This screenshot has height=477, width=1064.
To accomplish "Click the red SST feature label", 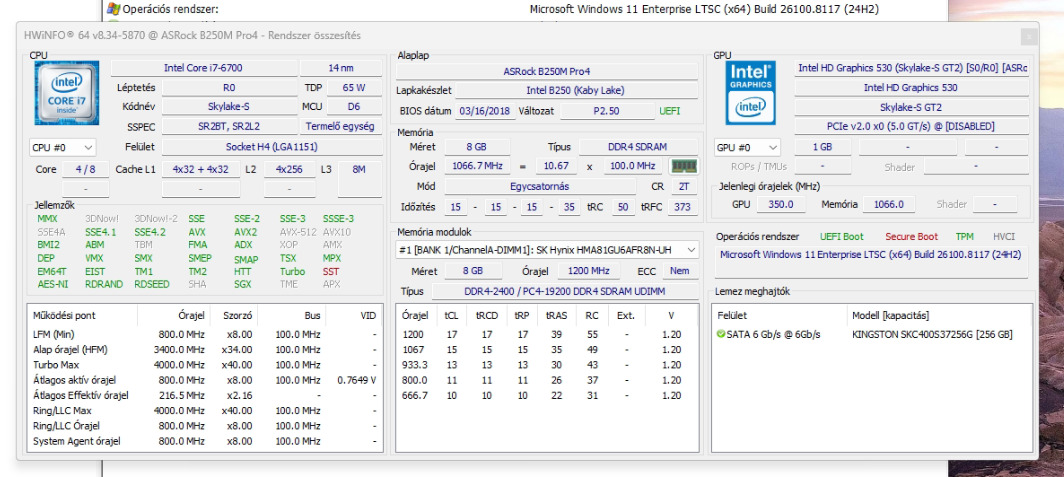I will pyautogui.click(x=331, y=271).
